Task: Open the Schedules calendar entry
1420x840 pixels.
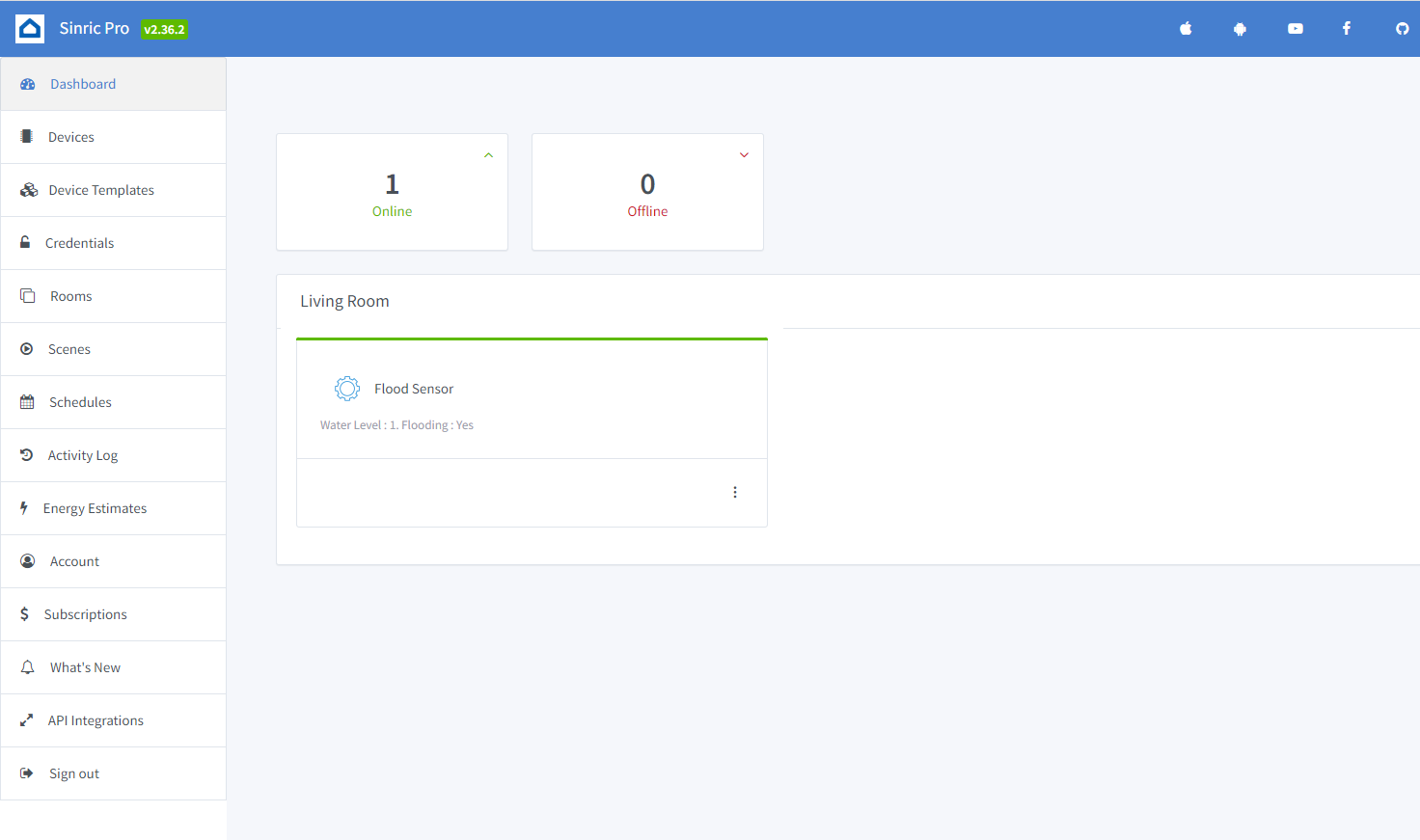Action: [x=80, y=402]
